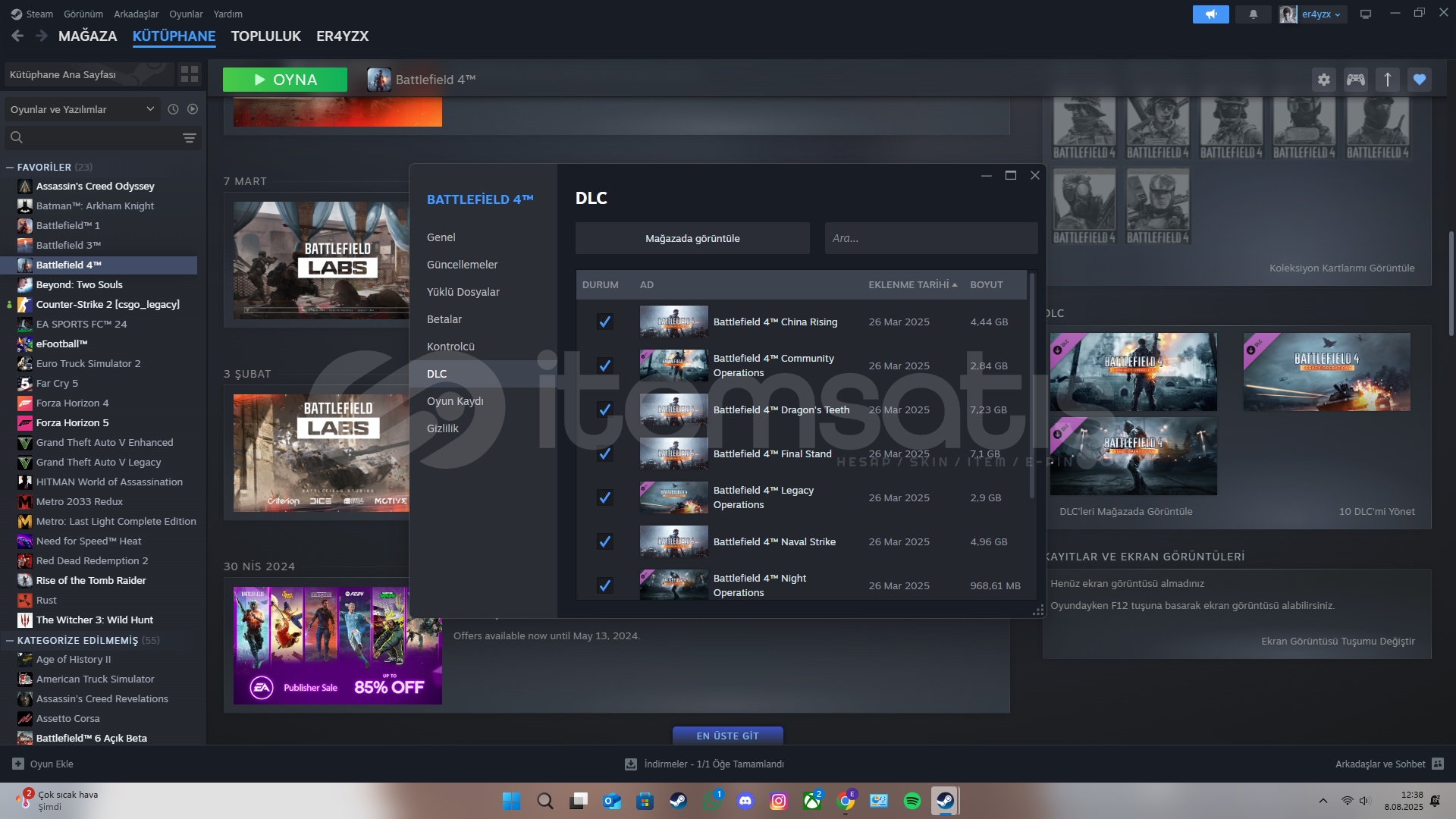This screenshot has height=819, width=1456.
Task: Uncheck Battlefield 4 China Rising DLC
Action: tap(604, 322)
